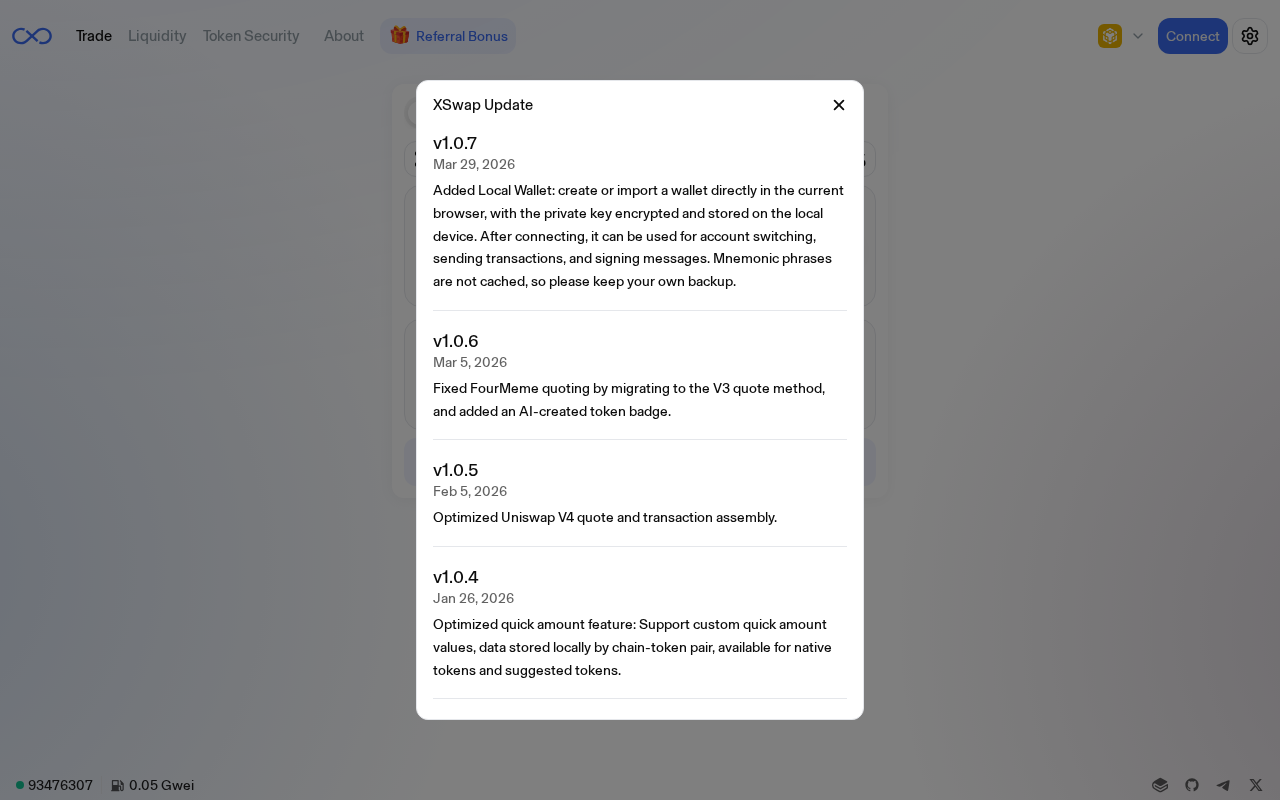Open the Liquidity tab
This screenshot has width=1280, height=800.
157,36
